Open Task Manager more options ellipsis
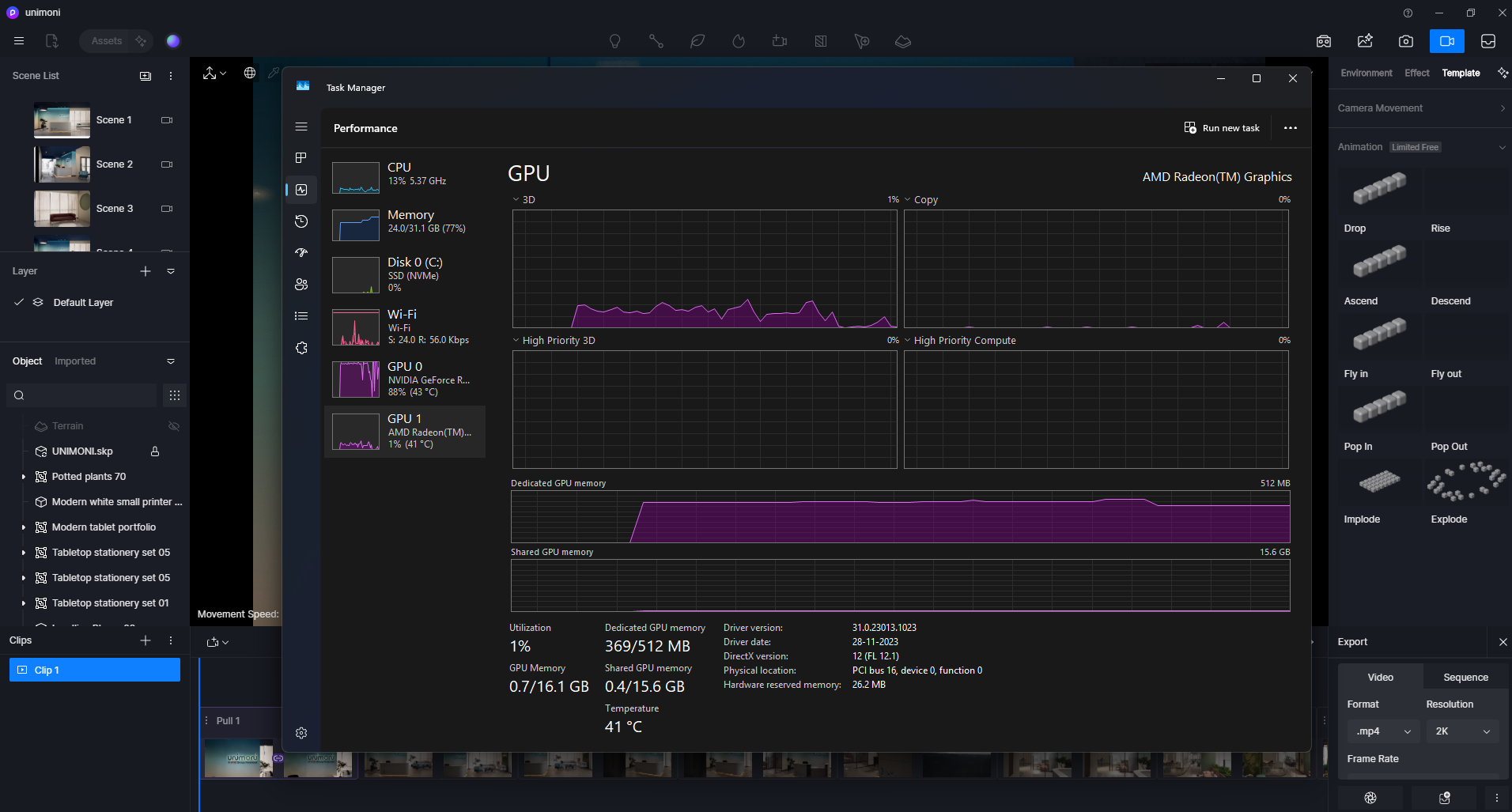Viewport: 1512px width, 812px height. tap(1291, 128)
